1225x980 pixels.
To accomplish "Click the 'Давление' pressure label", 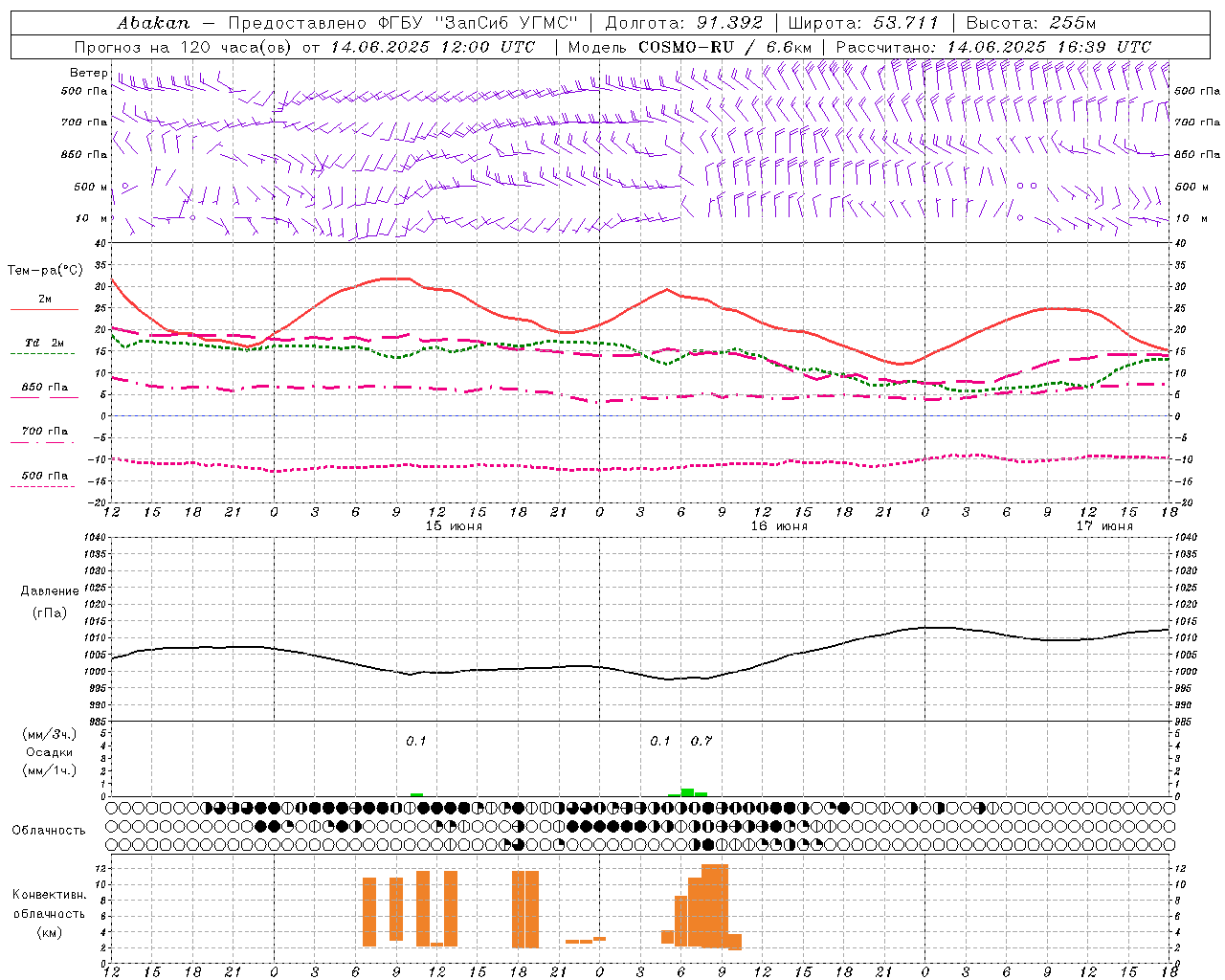I will [x=50, y=591].
